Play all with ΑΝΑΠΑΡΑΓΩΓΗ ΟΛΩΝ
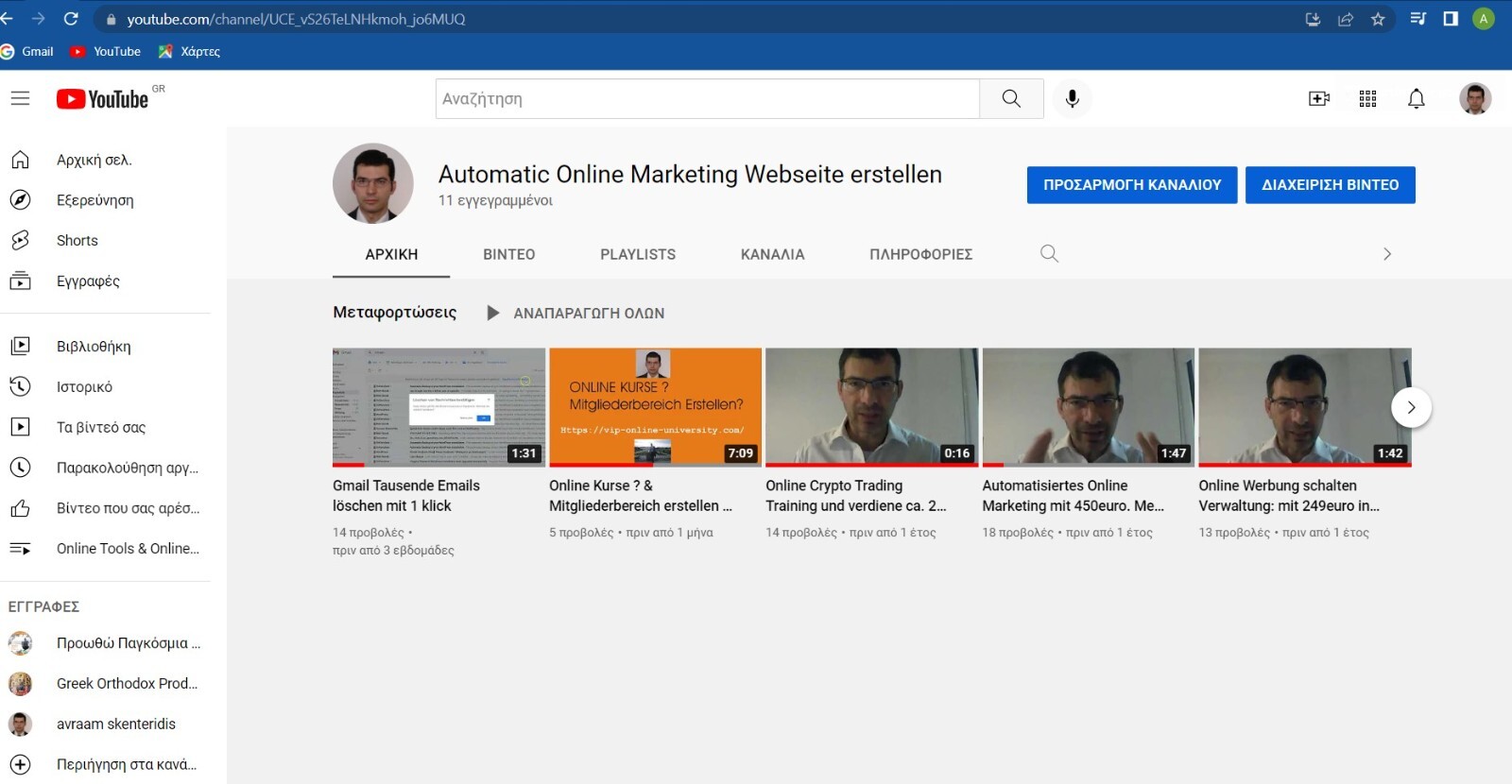This screenshot has width=1512, height=784. coord(576,313)
